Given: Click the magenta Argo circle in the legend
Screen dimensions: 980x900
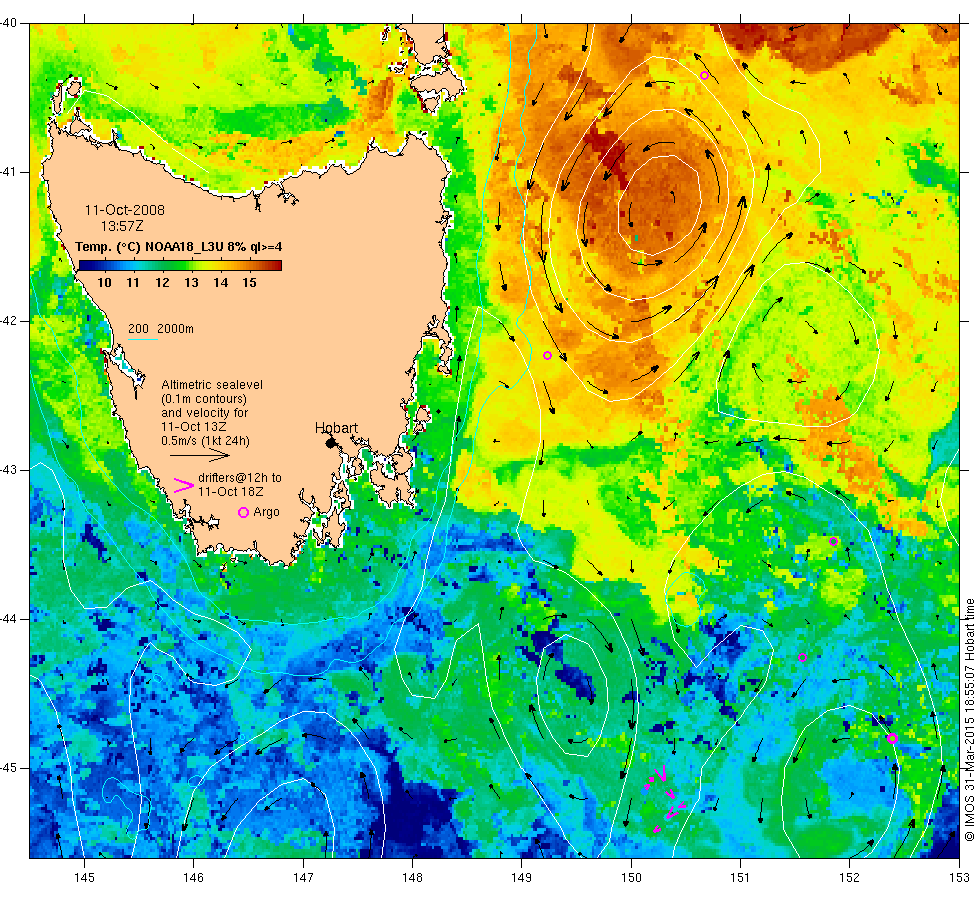Looking at the screenshot, I should pyautogui.click(x=244, y=512).
